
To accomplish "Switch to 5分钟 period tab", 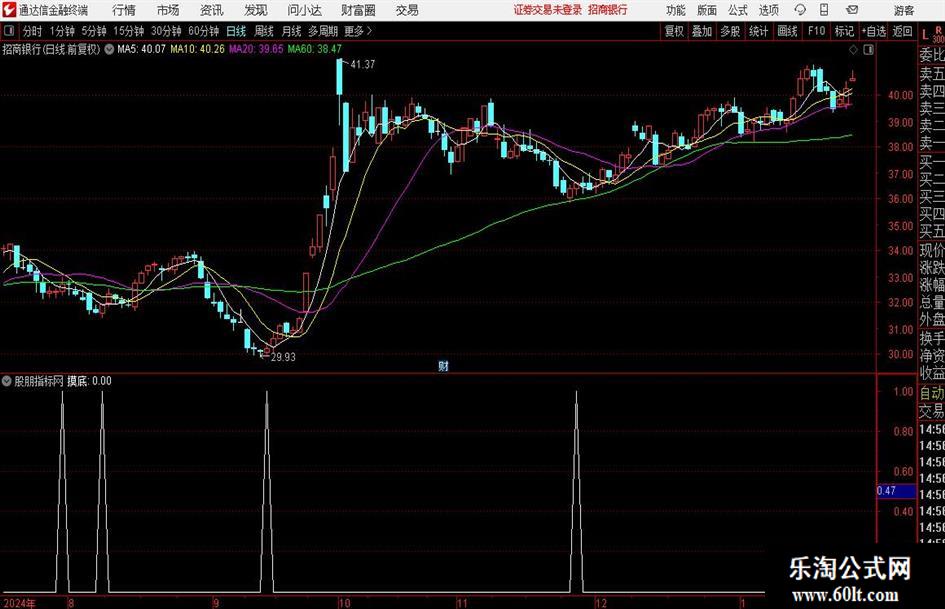I will 94,31.
